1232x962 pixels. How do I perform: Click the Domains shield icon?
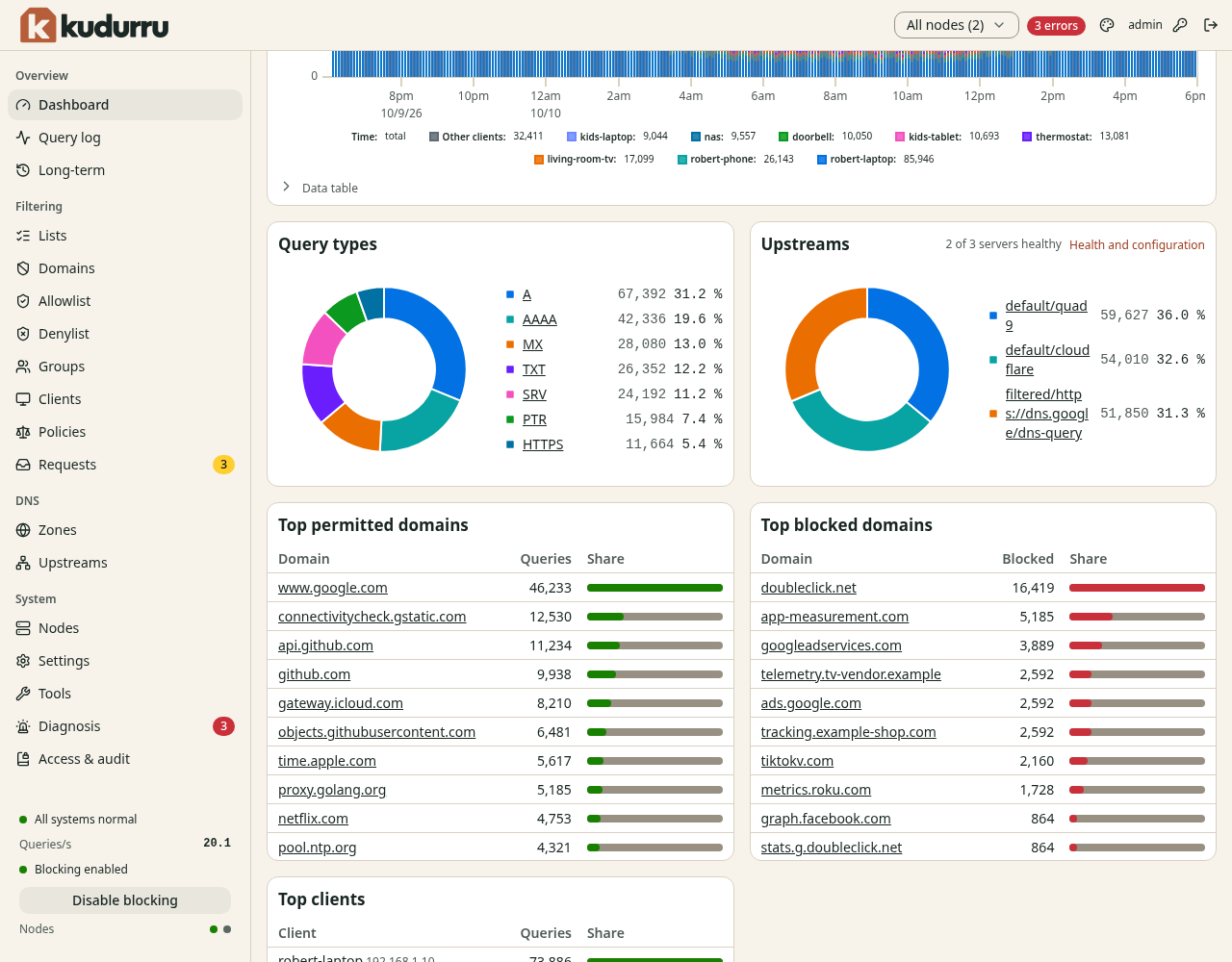tap(23, 268)
